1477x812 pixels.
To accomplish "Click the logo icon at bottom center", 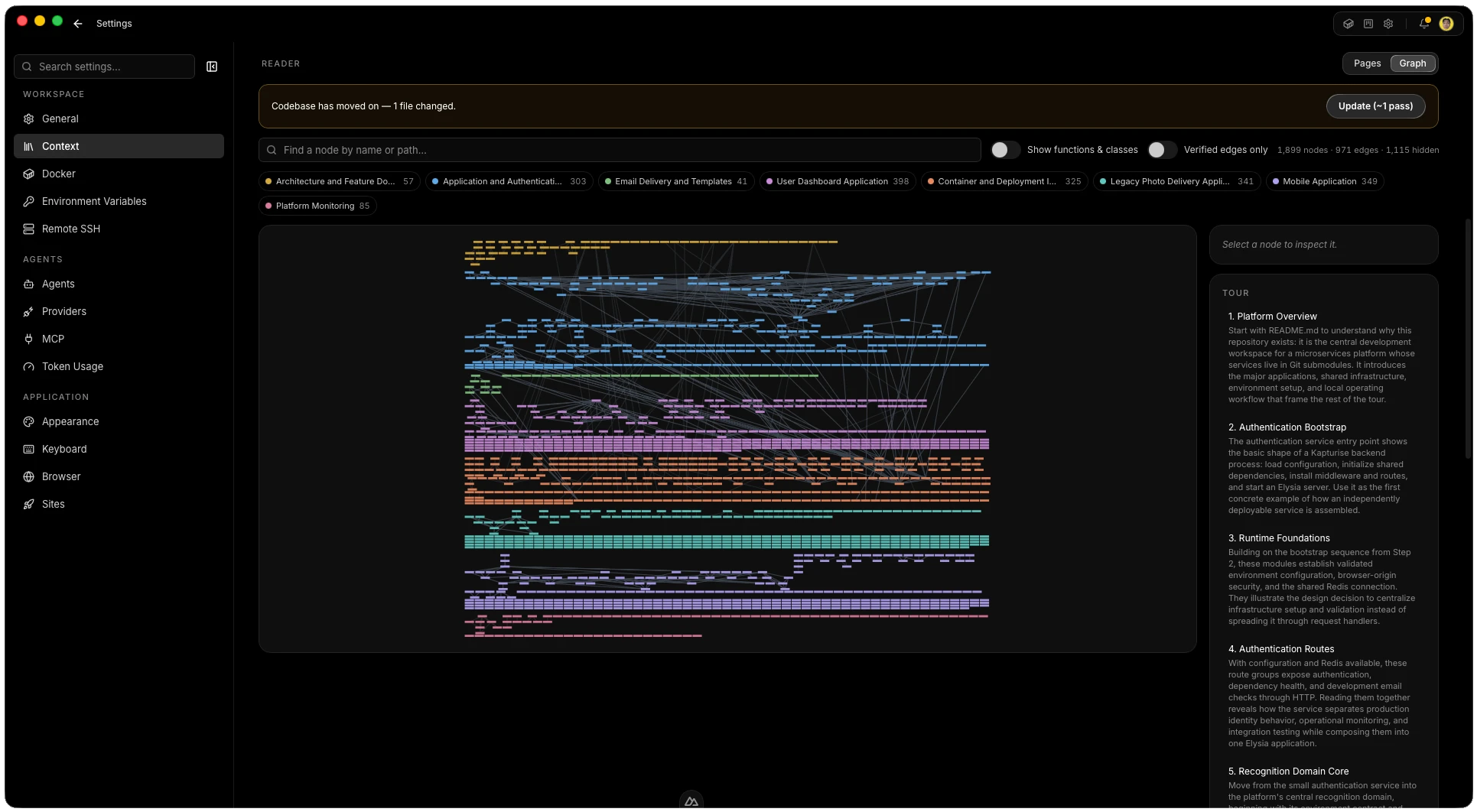I will click(691, 801).
